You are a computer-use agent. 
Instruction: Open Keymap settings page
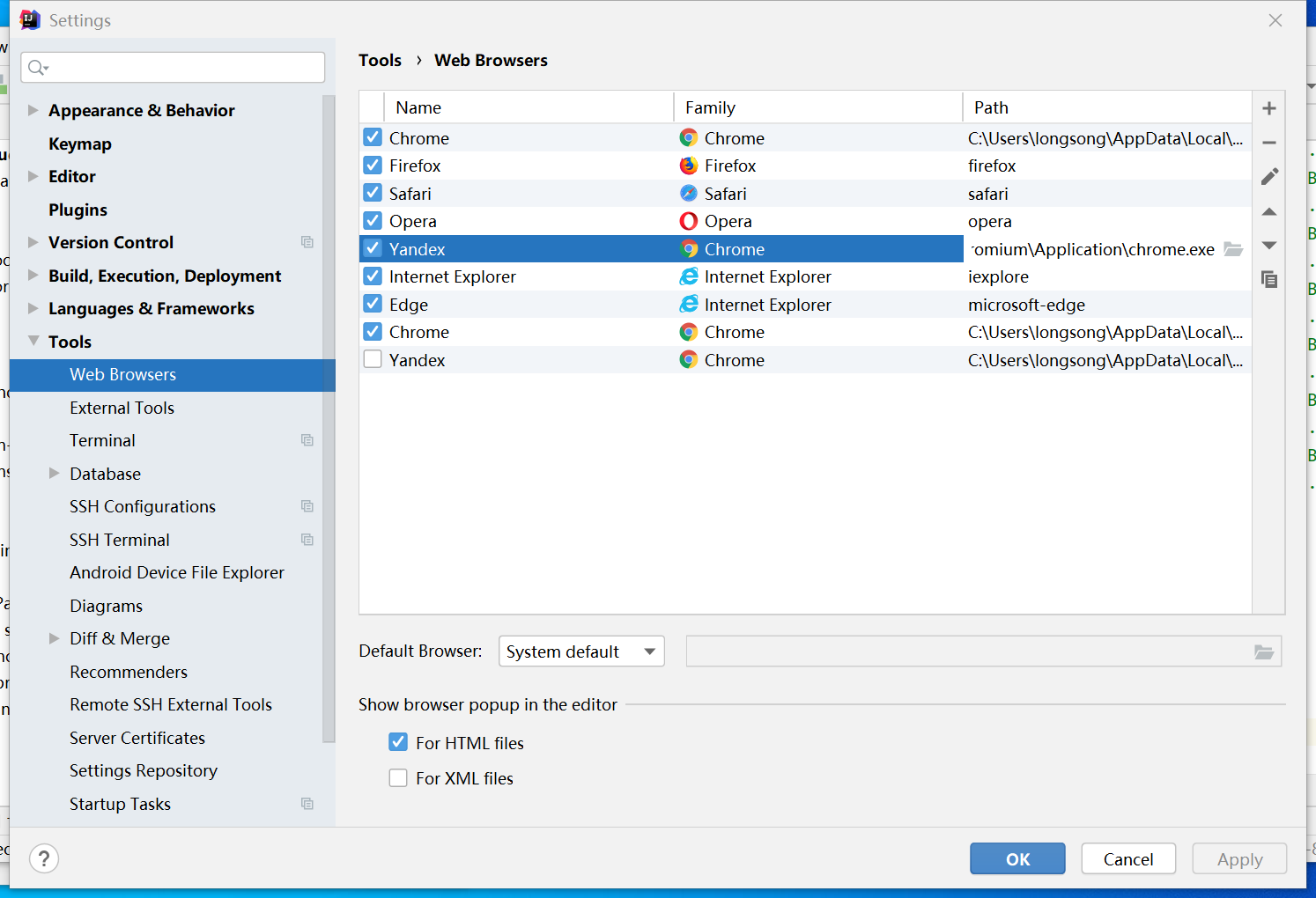point(80,144)
